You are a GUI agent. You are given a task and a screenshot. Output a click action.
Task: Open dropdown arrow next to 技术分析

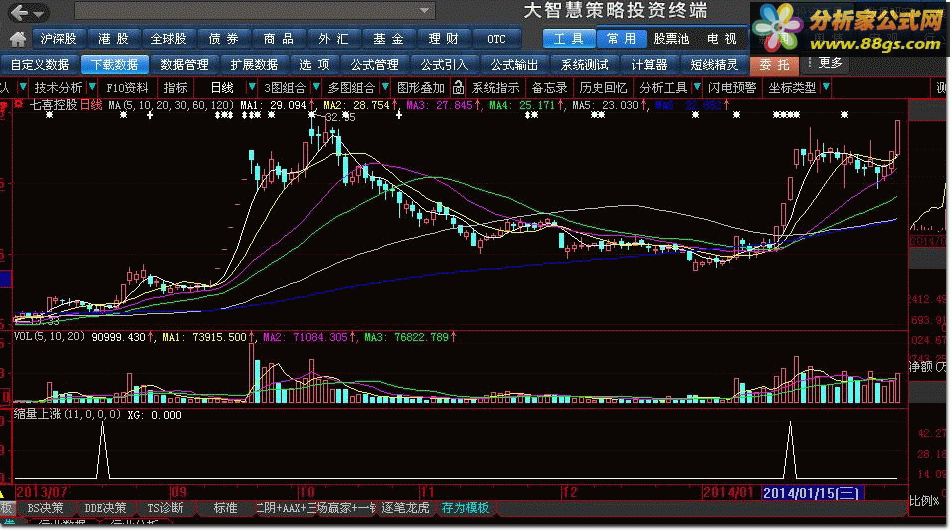[x=92, y=87]
